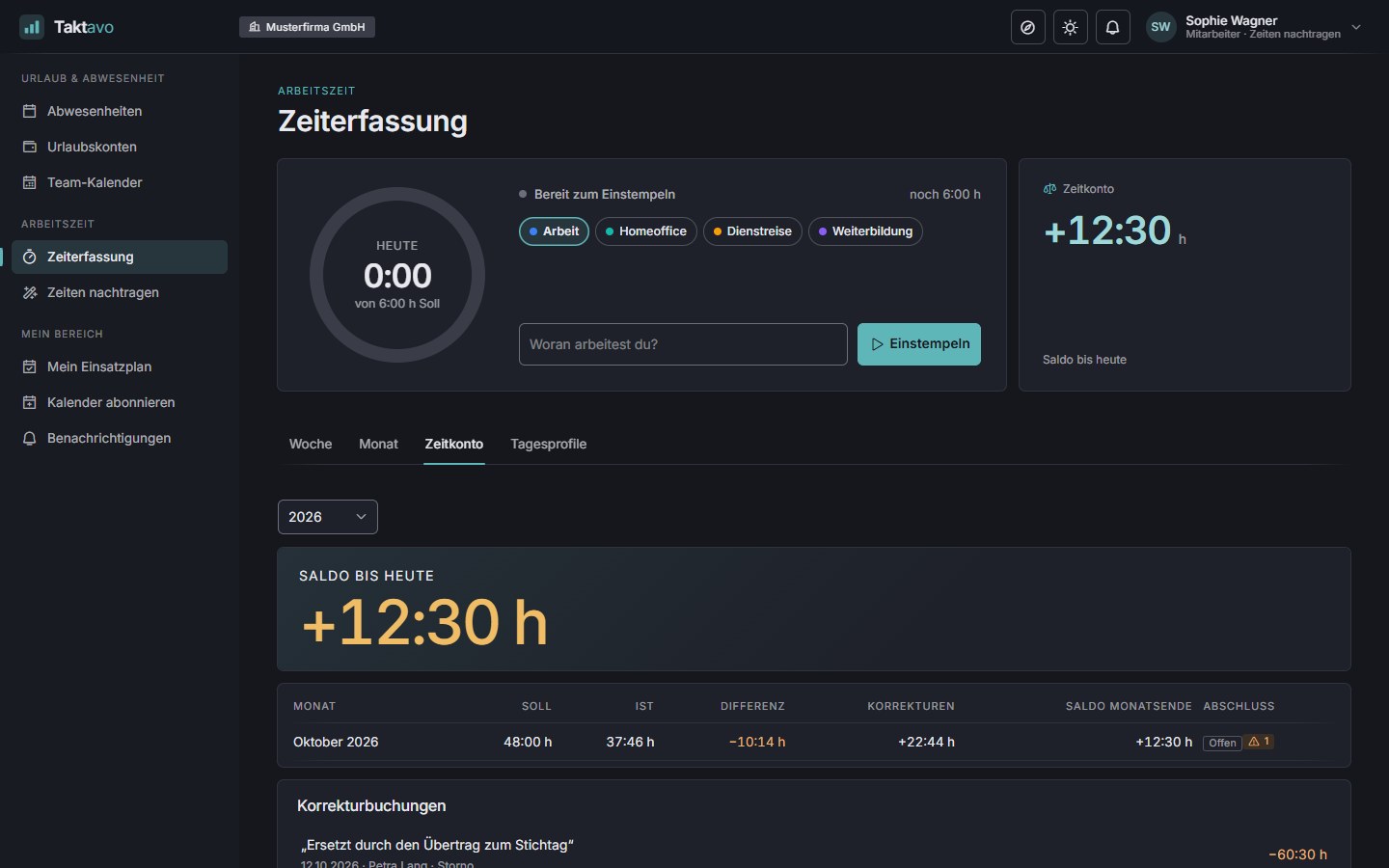Open Abwesenheiten in the sidebar
This screenshot has height=868, width=1389.
coord(120,111)
